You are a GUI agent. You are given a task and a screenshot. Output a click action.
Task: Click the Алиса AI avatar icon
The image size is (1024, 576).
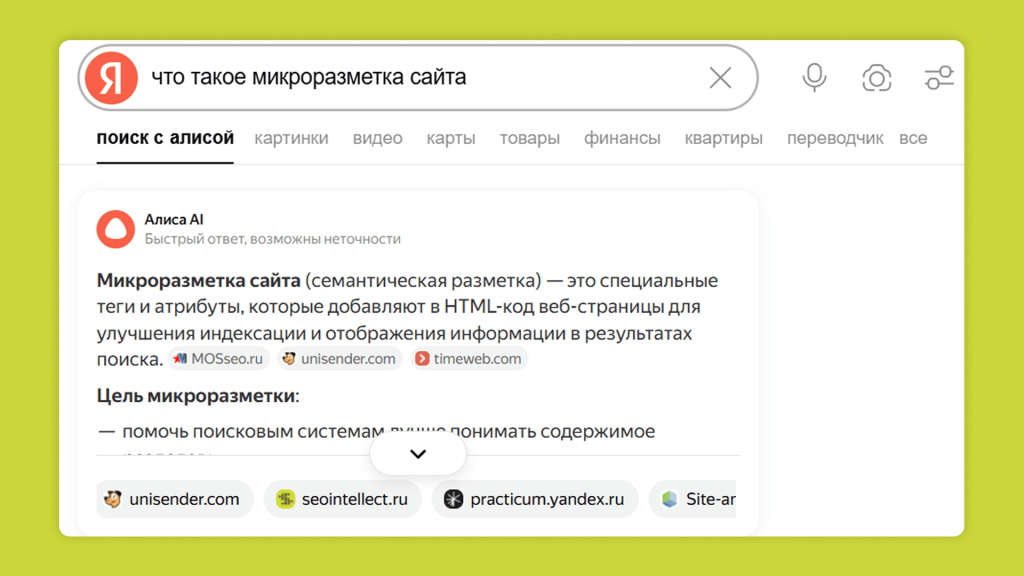pos(116,229)
